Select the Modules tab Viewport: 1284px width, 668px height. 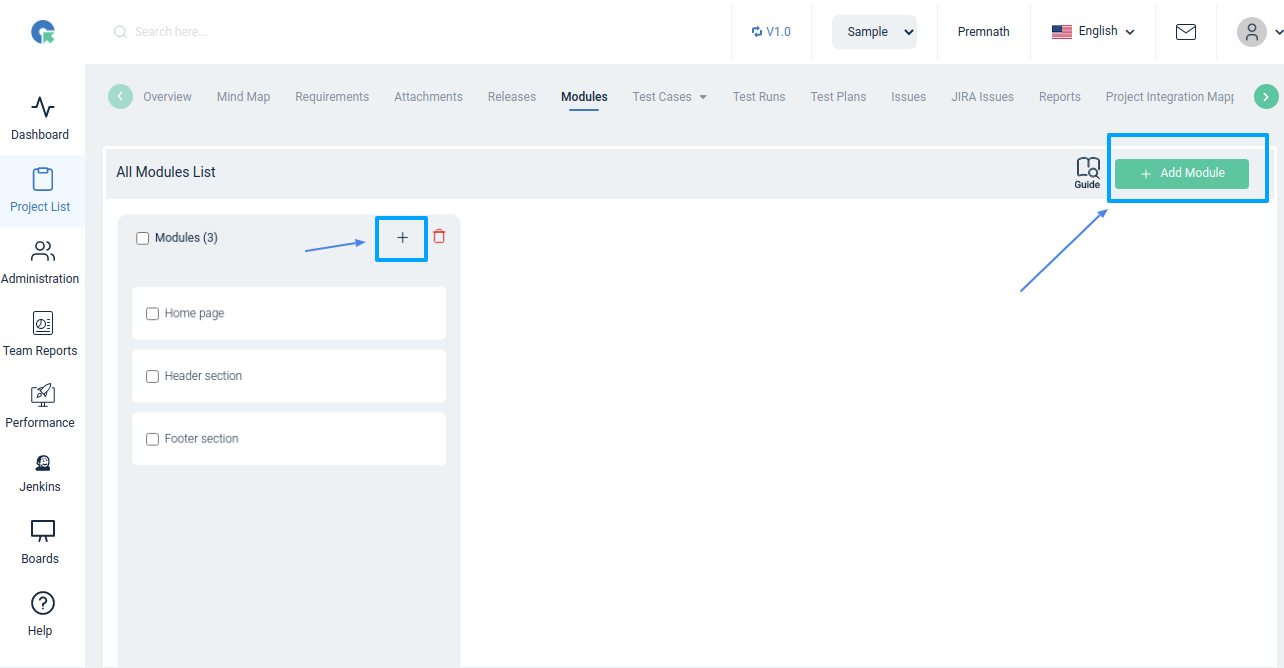pos(584,97)
